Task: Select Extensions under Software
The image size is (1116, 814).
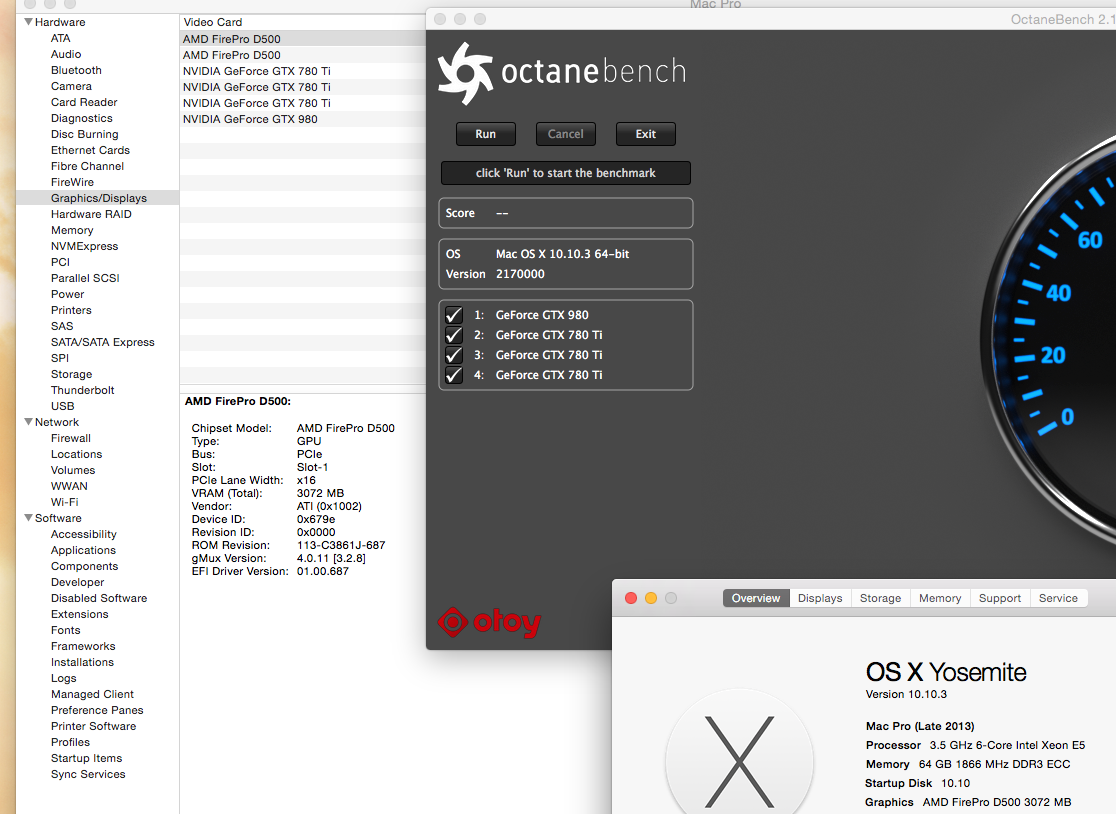Action: tap(80, 615)
